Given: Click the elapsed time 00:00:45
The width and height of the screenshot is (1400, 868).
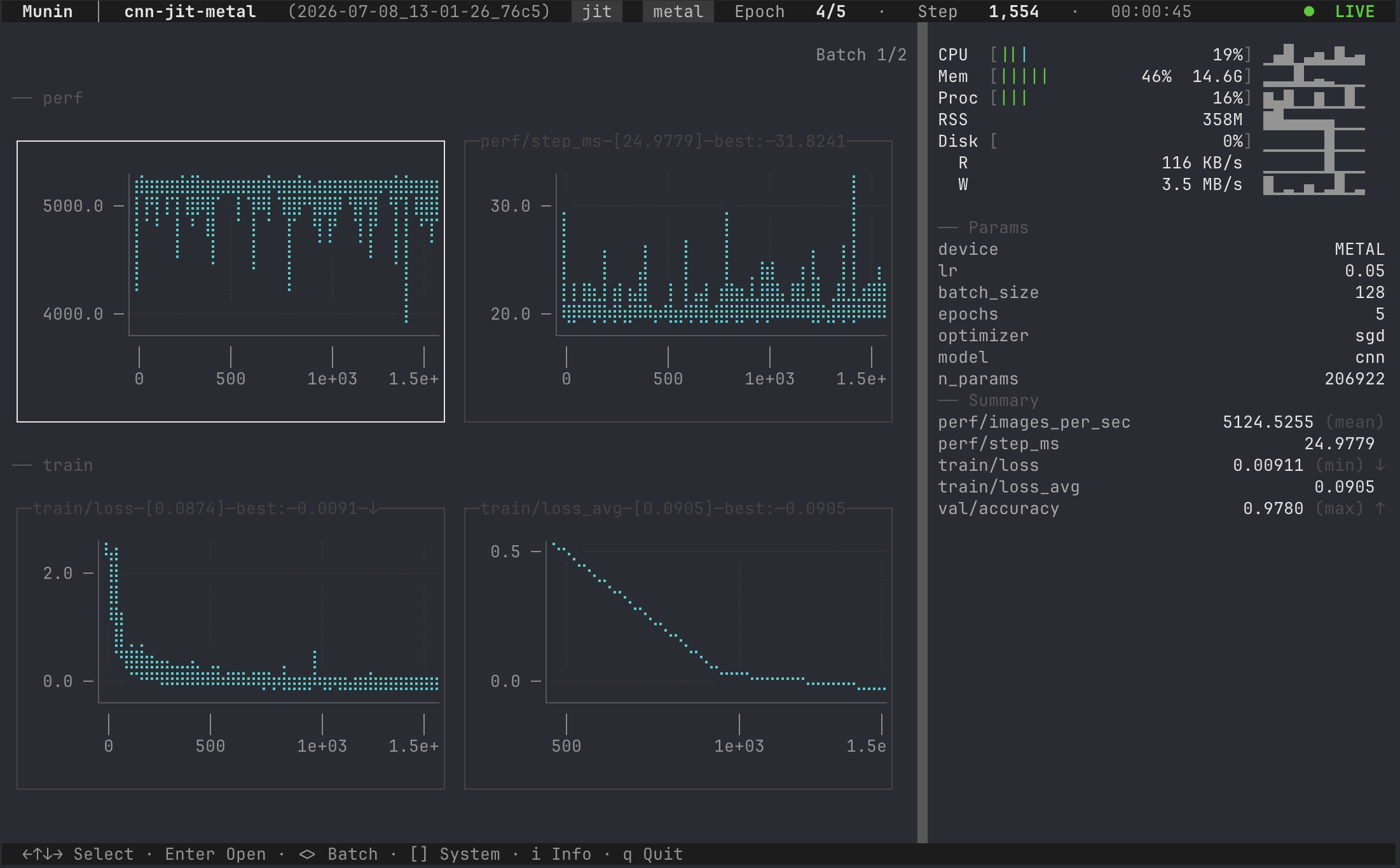Looking at the screenshot, I should click(x=1151, y=11).
